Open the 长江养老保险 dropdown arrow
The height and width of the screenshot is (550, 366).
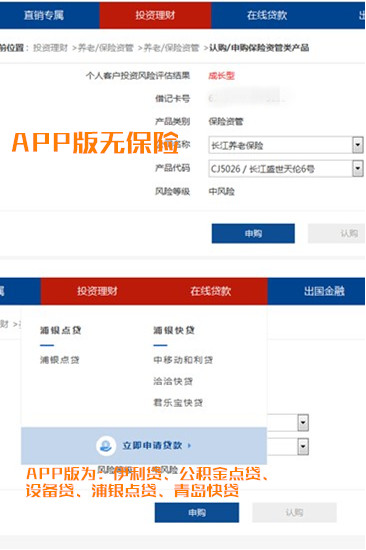[357, 145]
